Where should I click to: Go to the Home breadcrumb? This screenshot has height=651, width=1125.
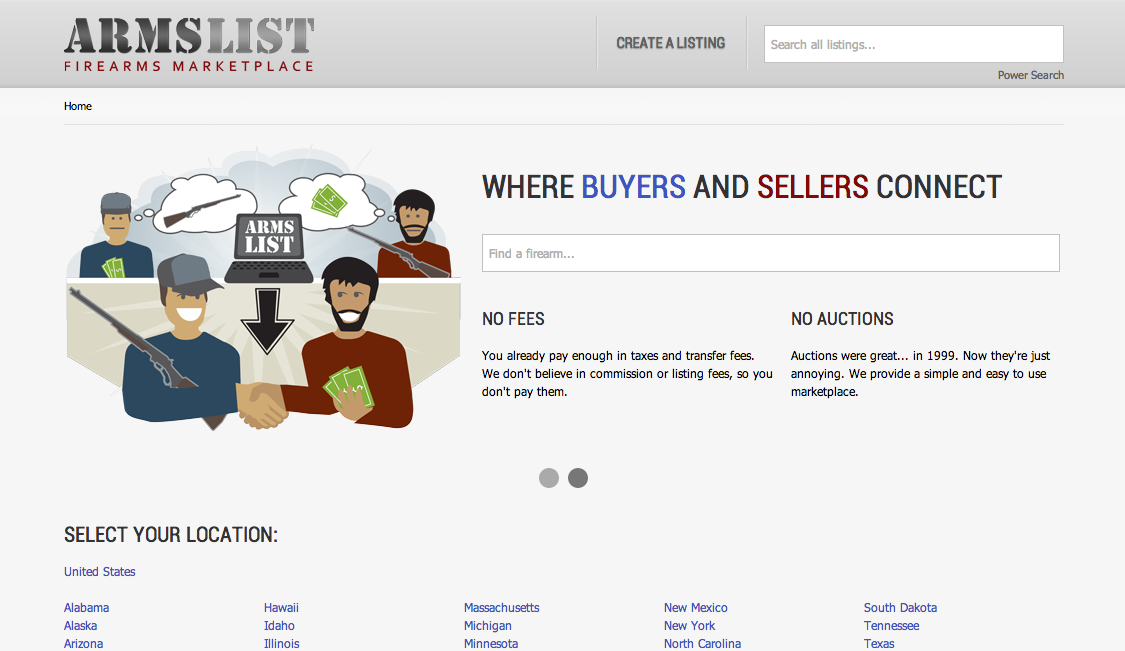click(77, 106)
